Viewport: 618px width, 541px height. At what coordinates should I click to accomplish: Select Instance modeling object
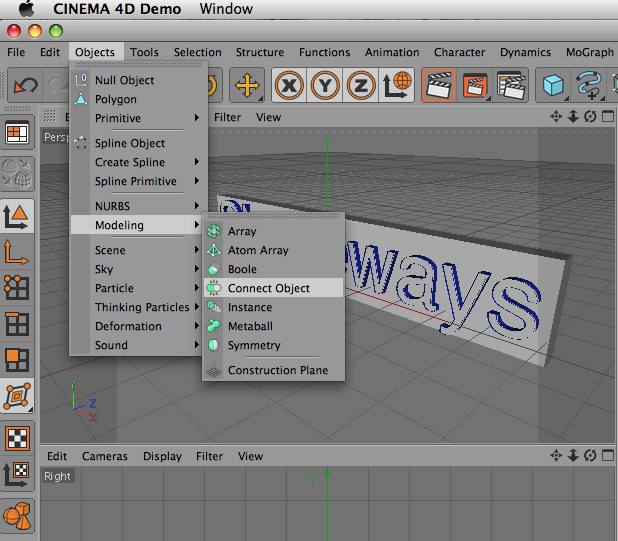tap(274, 307)
